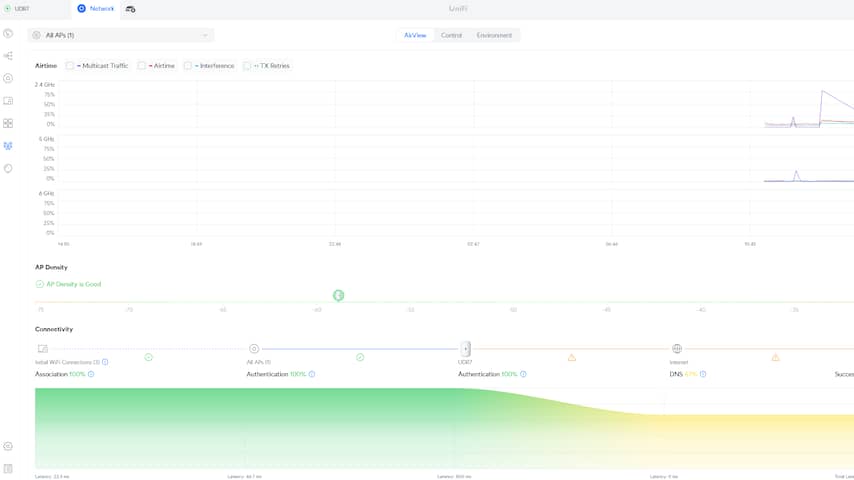Open the highlighted Radios icon in the sidebar

[x=8, y=146]
